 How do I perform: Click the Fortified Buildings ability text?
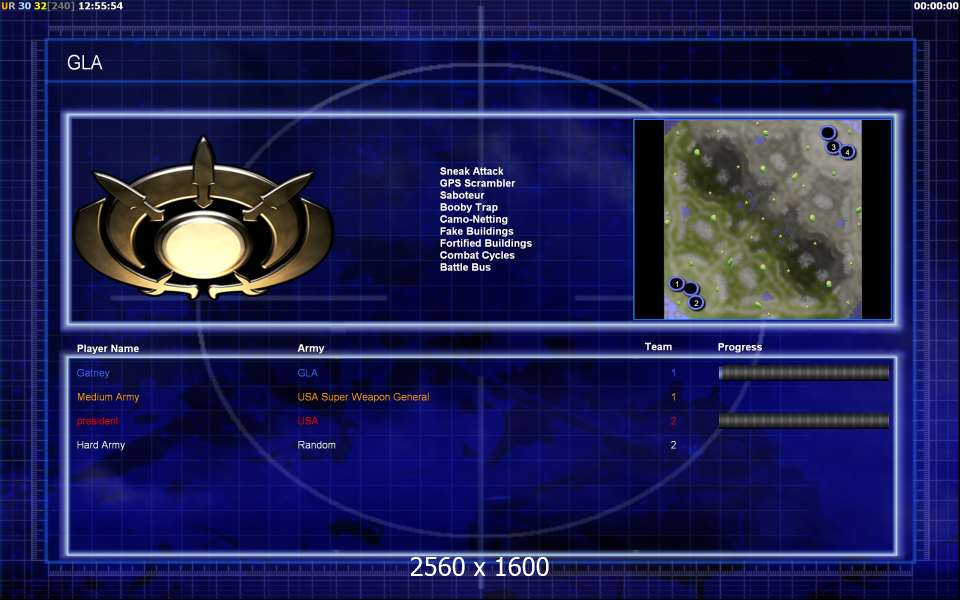click(486, 243)
